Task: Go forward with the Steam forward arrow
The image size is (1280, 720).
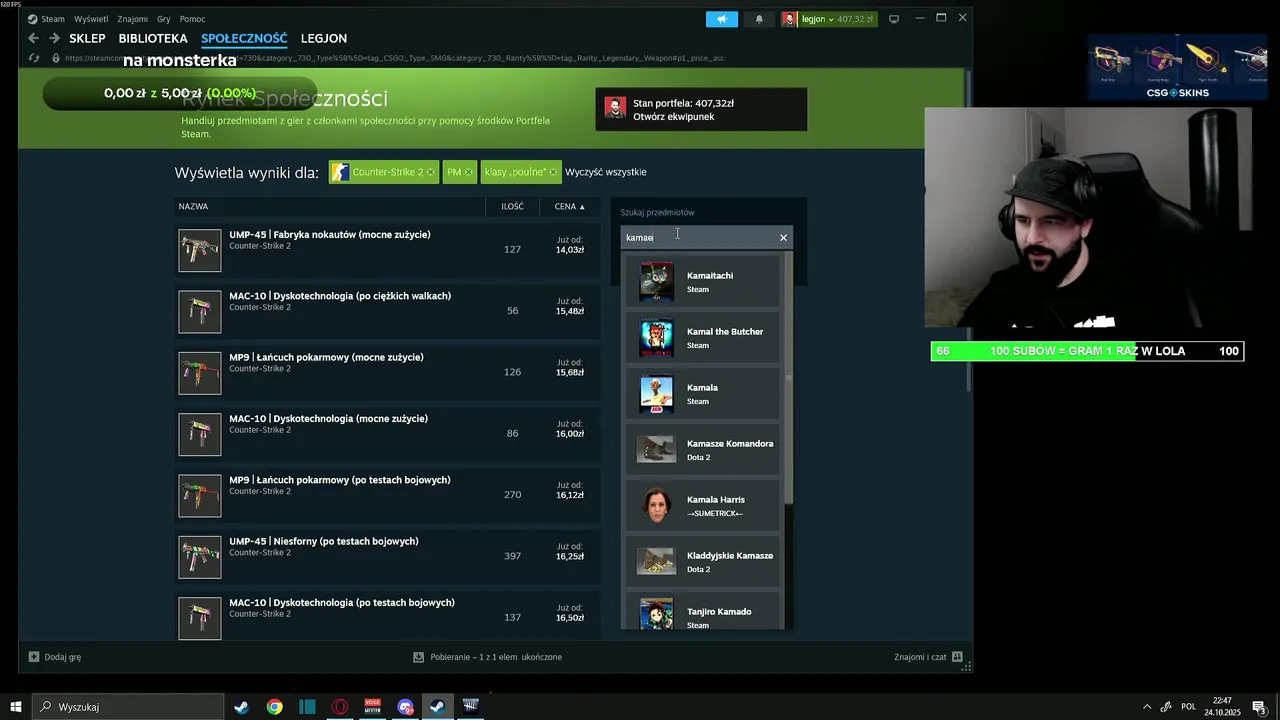Action: (x=53, y=38)
